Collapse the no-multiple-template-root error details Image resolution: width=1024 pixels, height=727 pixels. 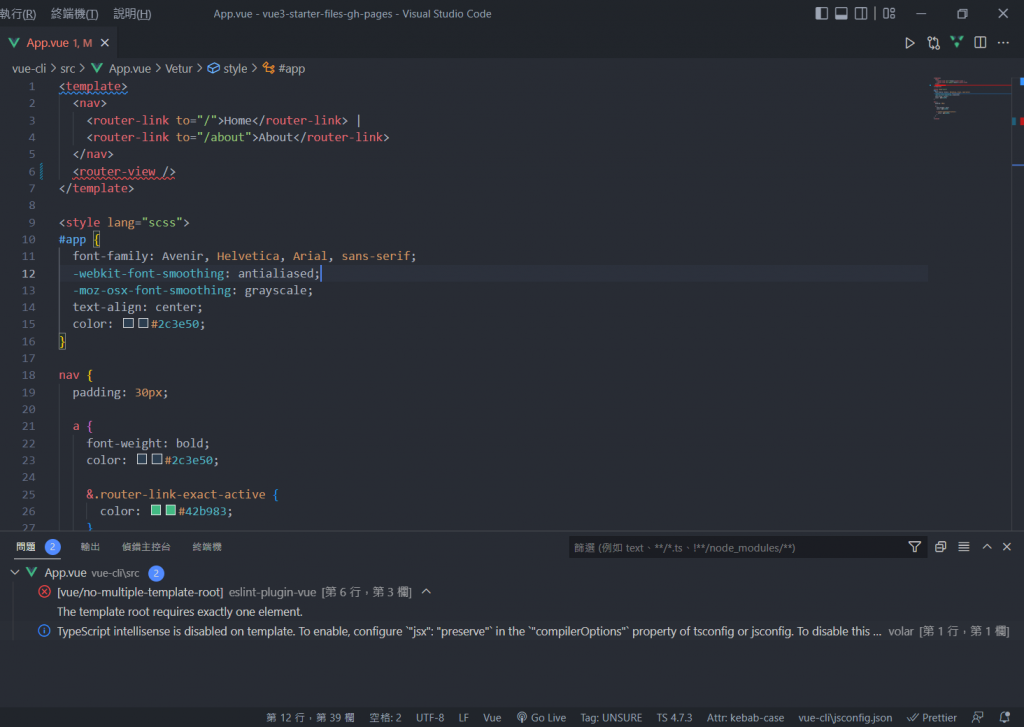426,592
